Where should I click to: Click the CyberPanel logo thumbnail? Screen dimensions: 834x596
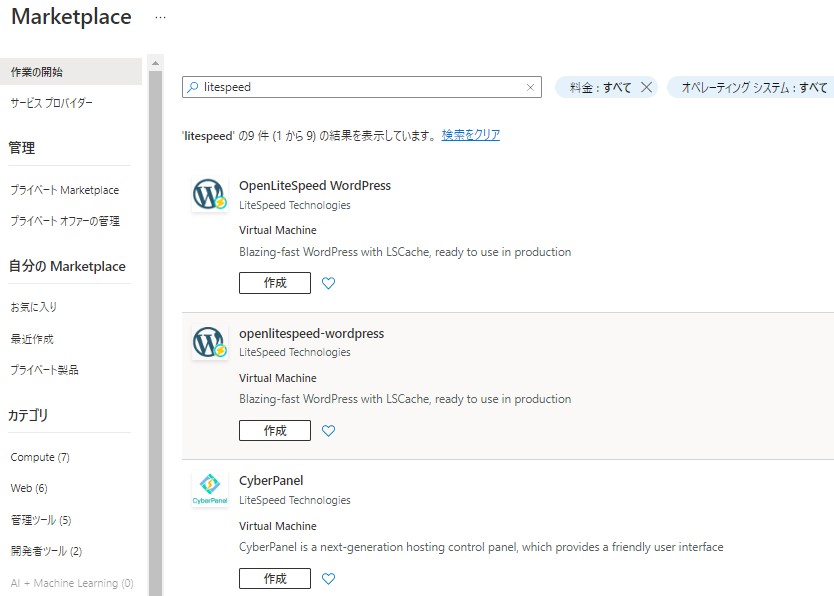[x=210, y=490]
